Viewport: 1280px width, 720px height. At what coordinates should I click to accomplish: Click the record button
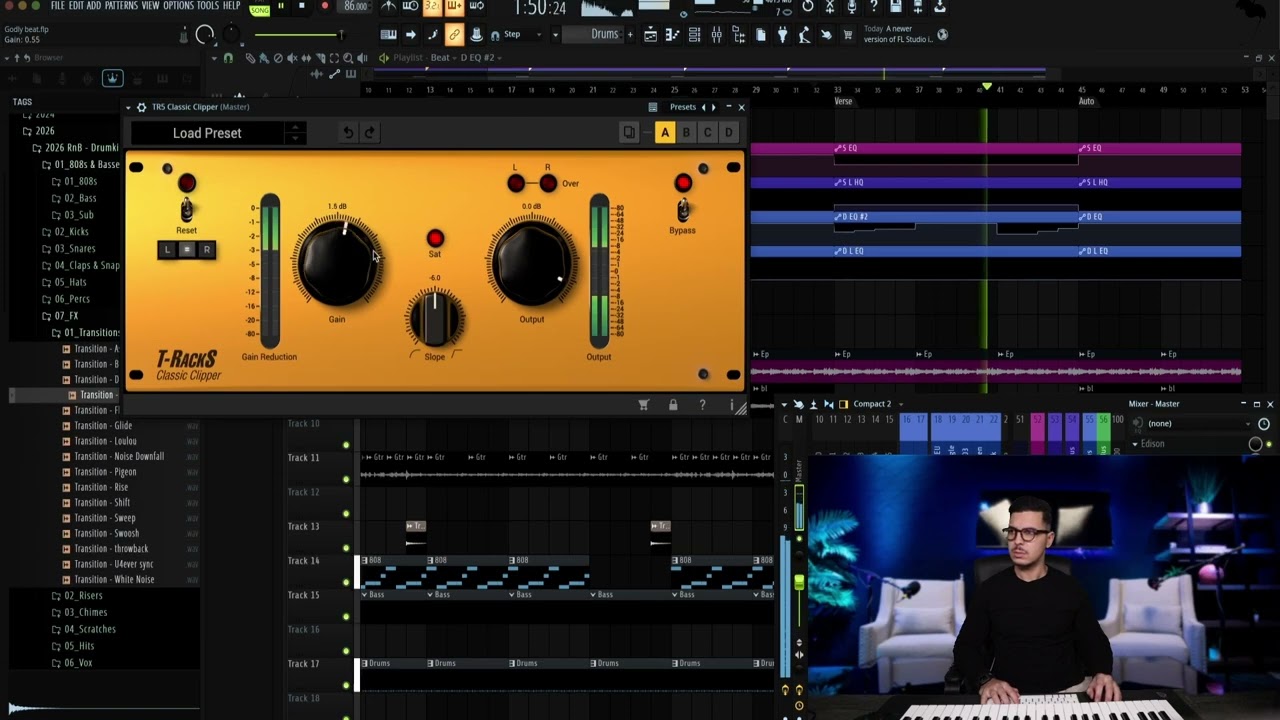tap(324, 7)
